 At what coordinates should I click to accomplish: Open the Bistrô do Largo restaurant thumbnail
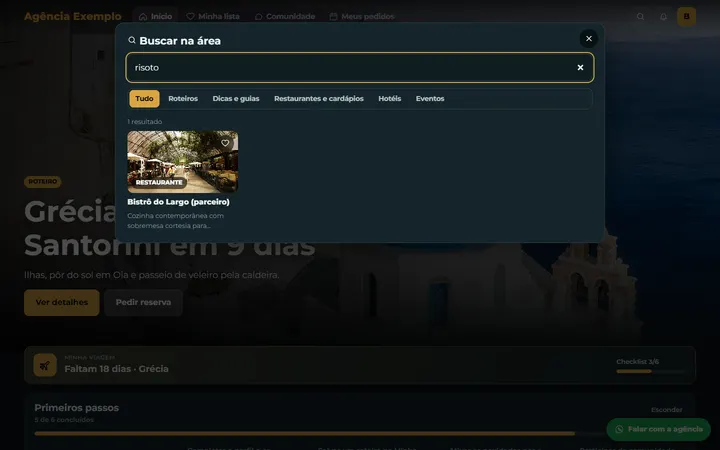(x=183, y=162)
